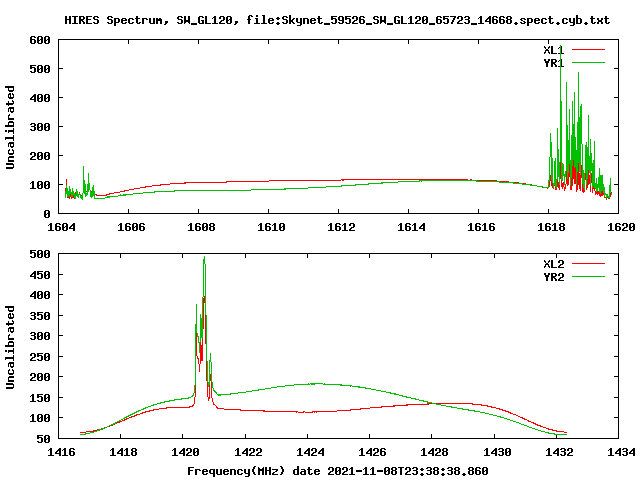
Task: Click the 1418 tick label on bottom plot
Action: click(x=123, y=452)
